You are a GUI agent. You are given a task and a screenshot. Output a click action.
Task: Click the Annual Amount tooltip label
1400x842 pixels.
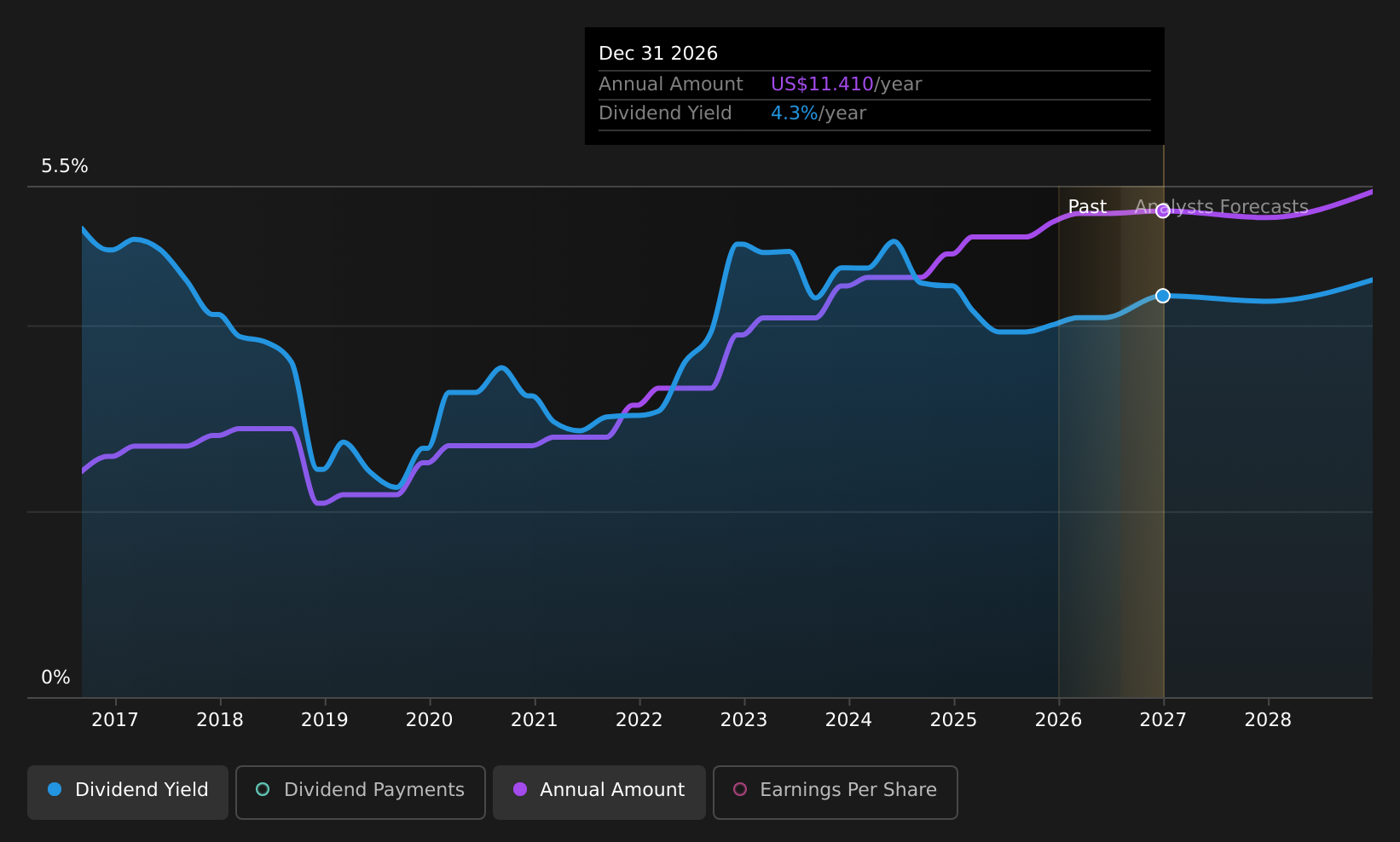coord(671,84)
